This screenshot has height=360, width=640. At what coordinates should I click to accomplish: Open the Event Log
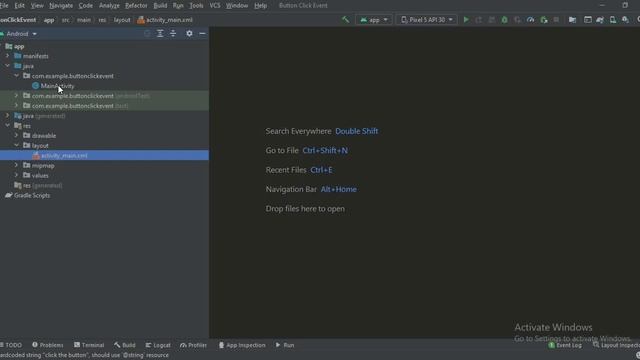[x=565, y=345]
